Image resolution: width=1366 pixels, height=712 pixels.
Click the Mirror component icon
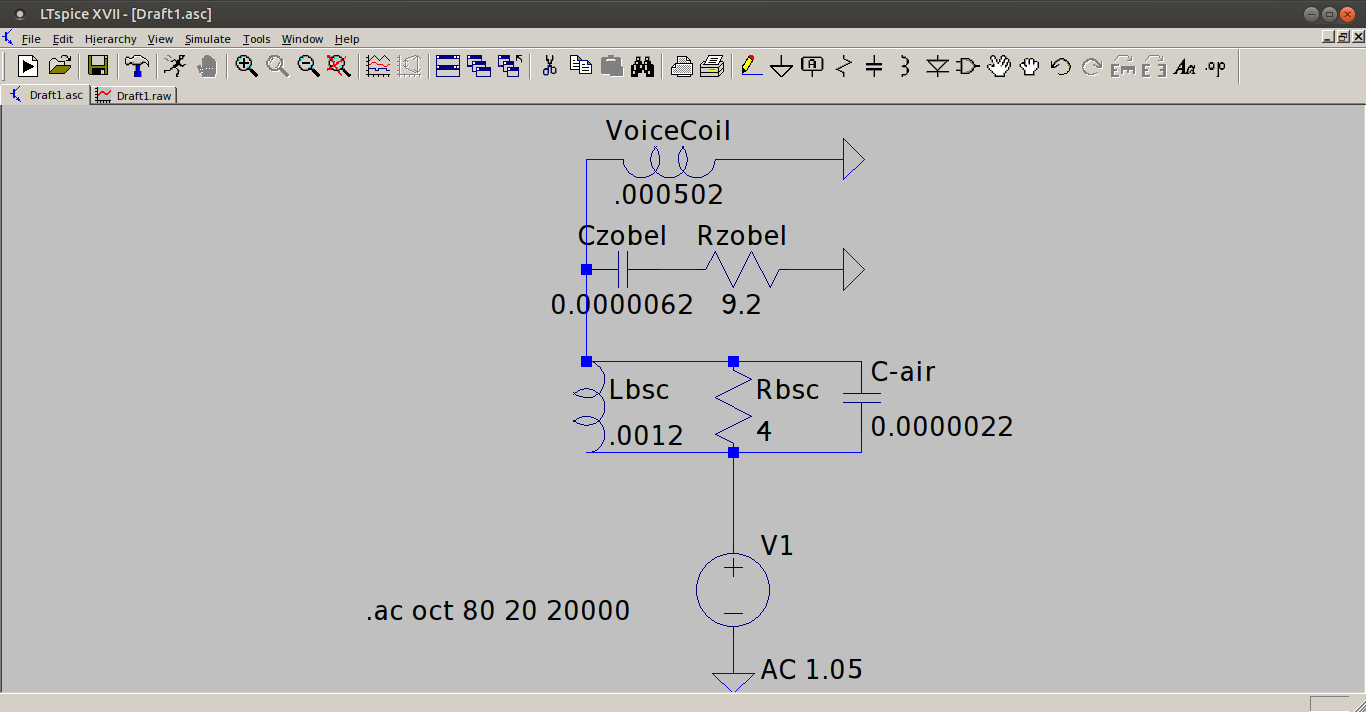point(1153,66)
